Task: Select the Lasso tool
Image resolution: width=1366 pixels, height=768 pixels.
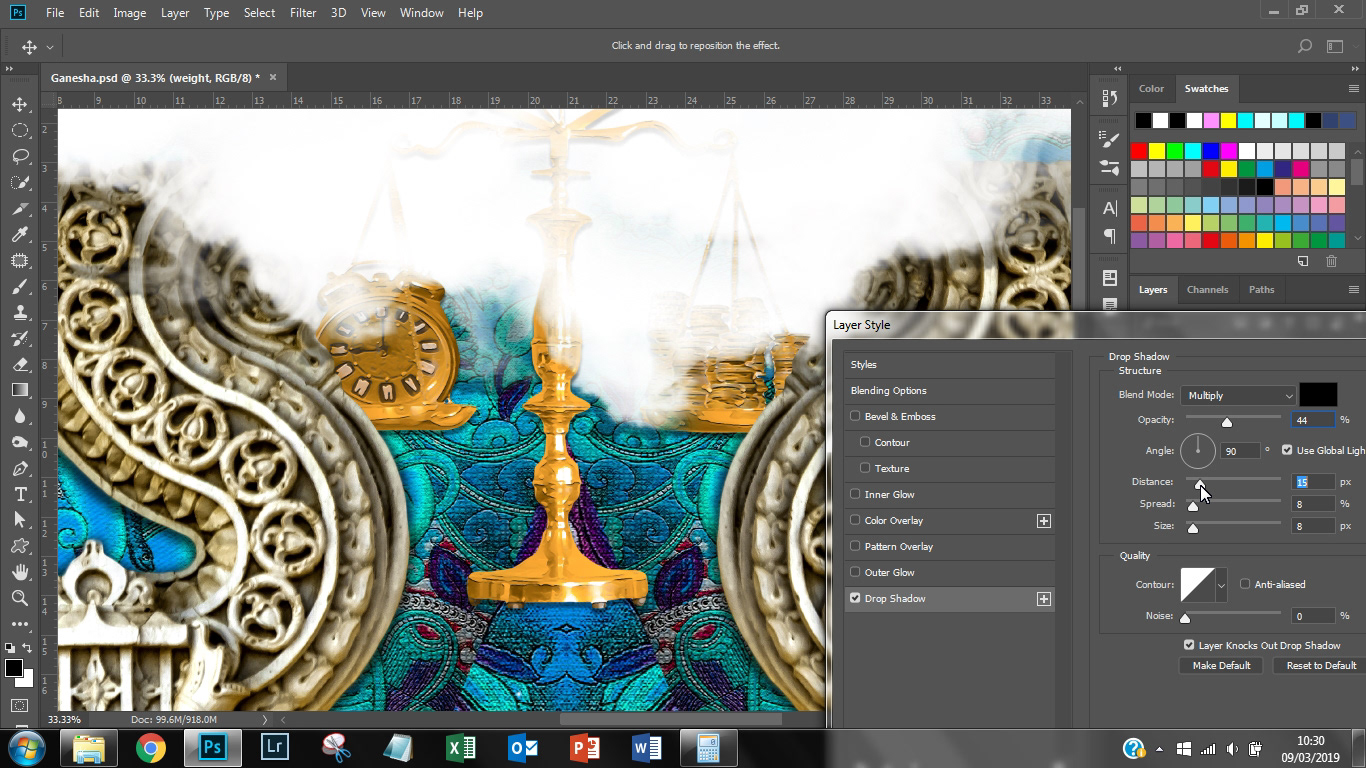Action: coord(20,157)
